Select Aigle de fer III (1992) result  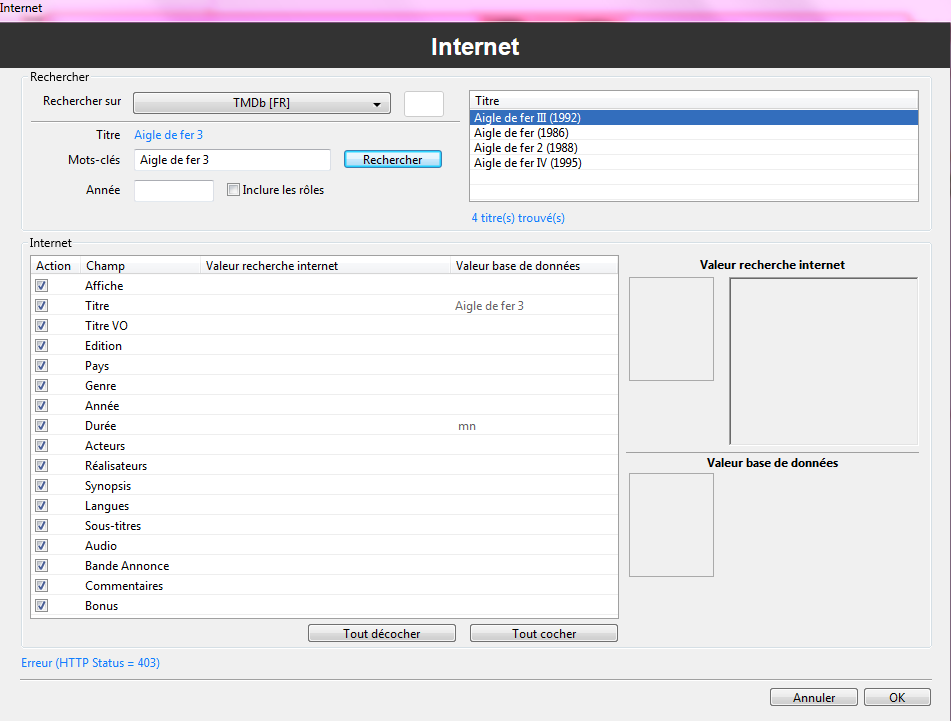(x=527, y=118)
